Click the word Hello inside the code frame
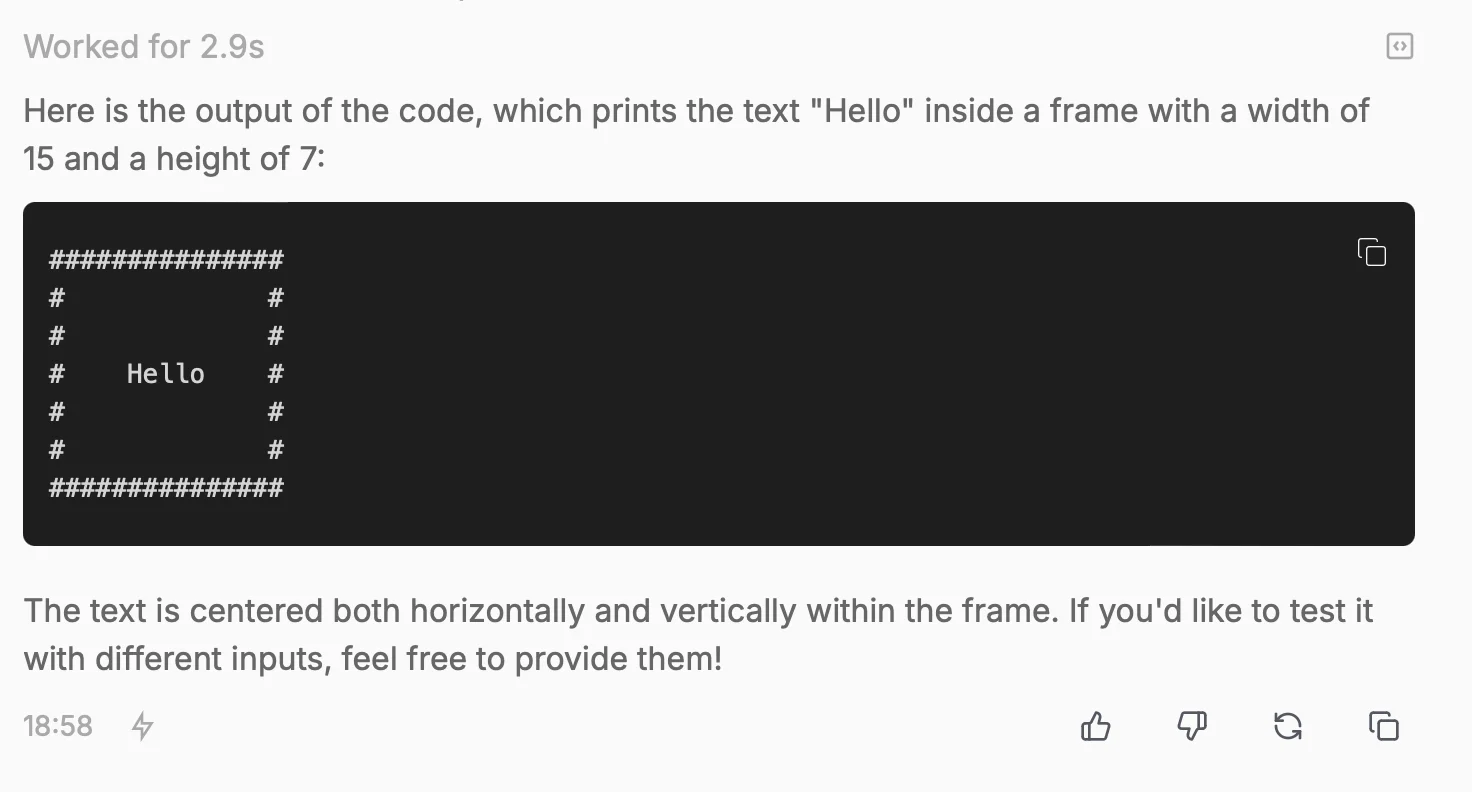1472x792 pixels. (166, 374)
